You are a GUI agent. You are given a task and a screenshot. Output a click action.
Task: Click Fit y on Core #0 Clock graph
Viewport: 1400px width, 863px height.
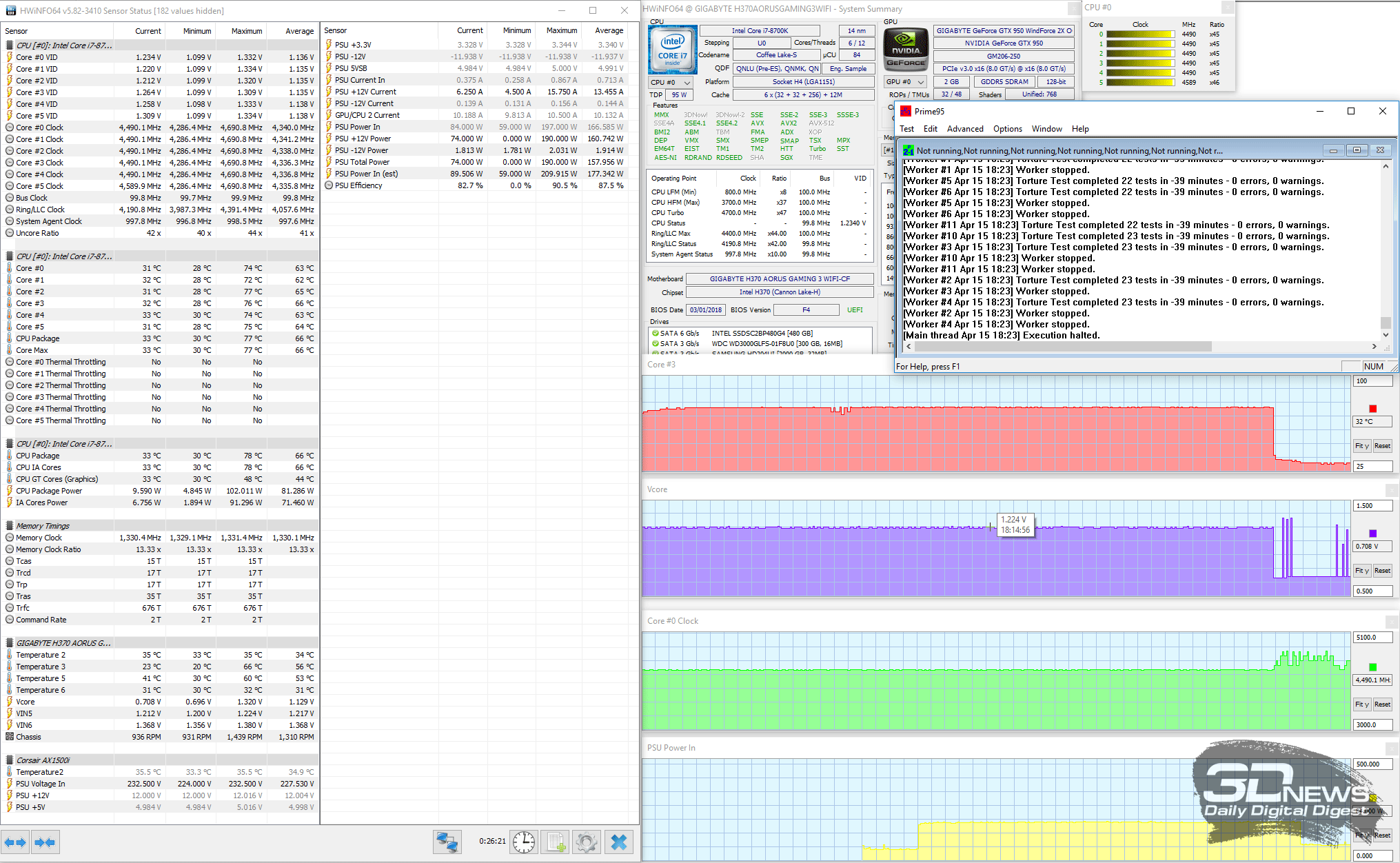pos(1362,704)
